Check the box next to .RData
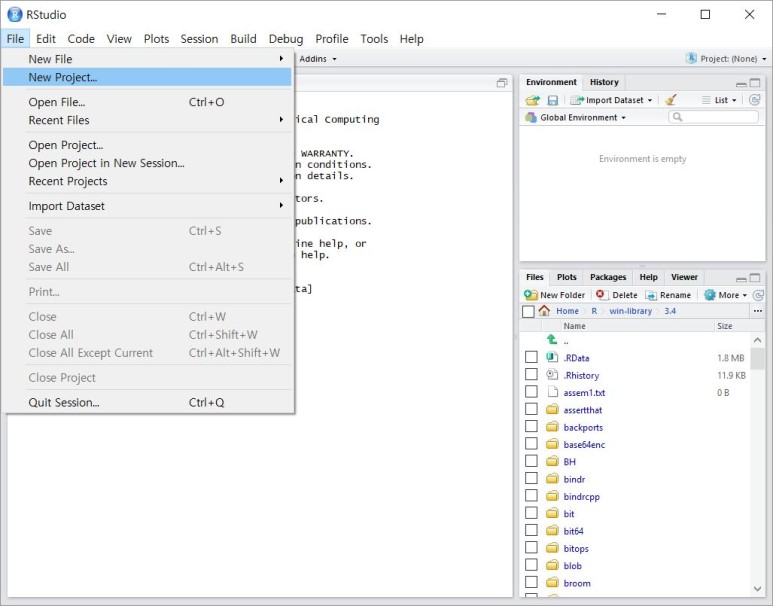 pos(531,357)
